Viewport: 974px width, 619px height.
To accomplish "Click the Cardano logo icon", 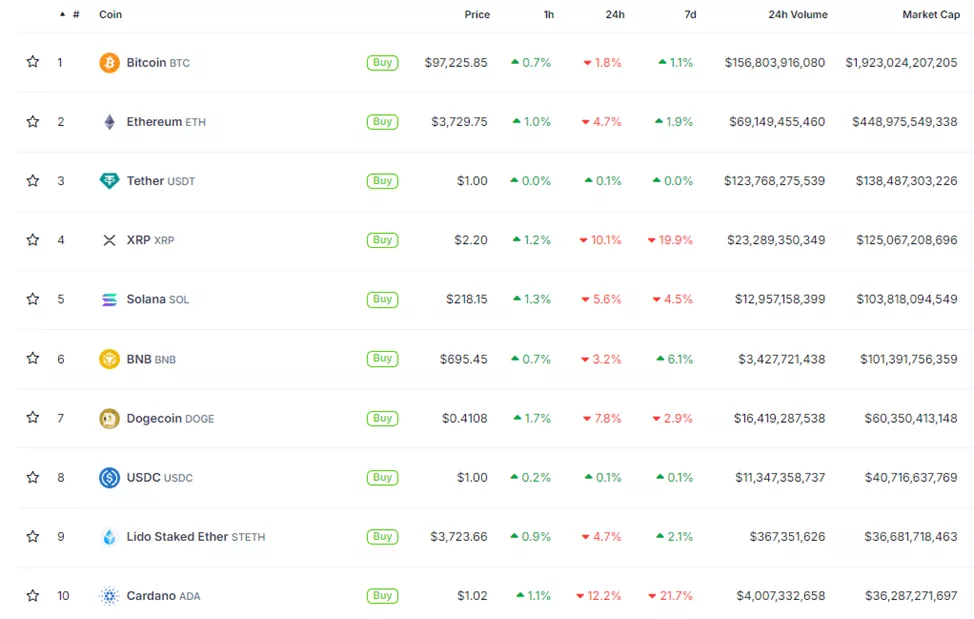I will pos(109,596).
